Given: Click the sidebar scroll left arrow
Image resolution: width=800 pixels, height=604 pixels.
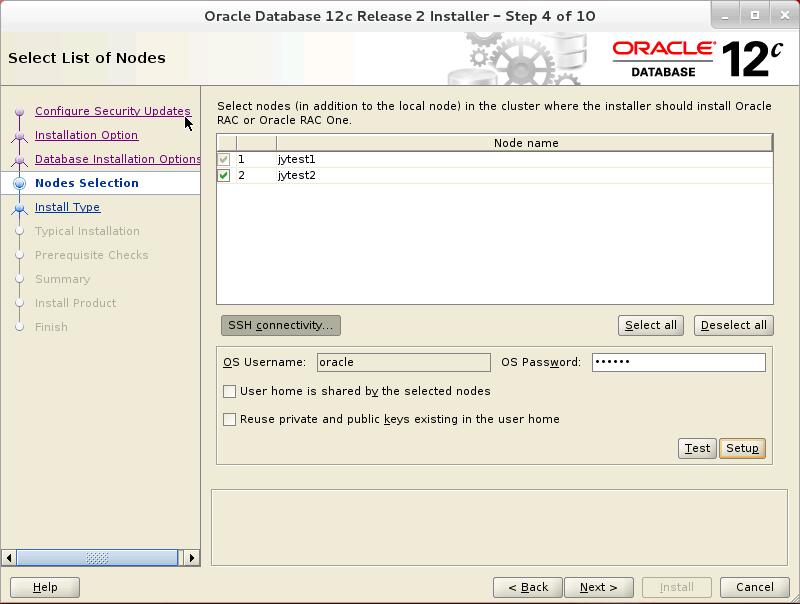Looking at the screenshot, I should pos(9,558).
